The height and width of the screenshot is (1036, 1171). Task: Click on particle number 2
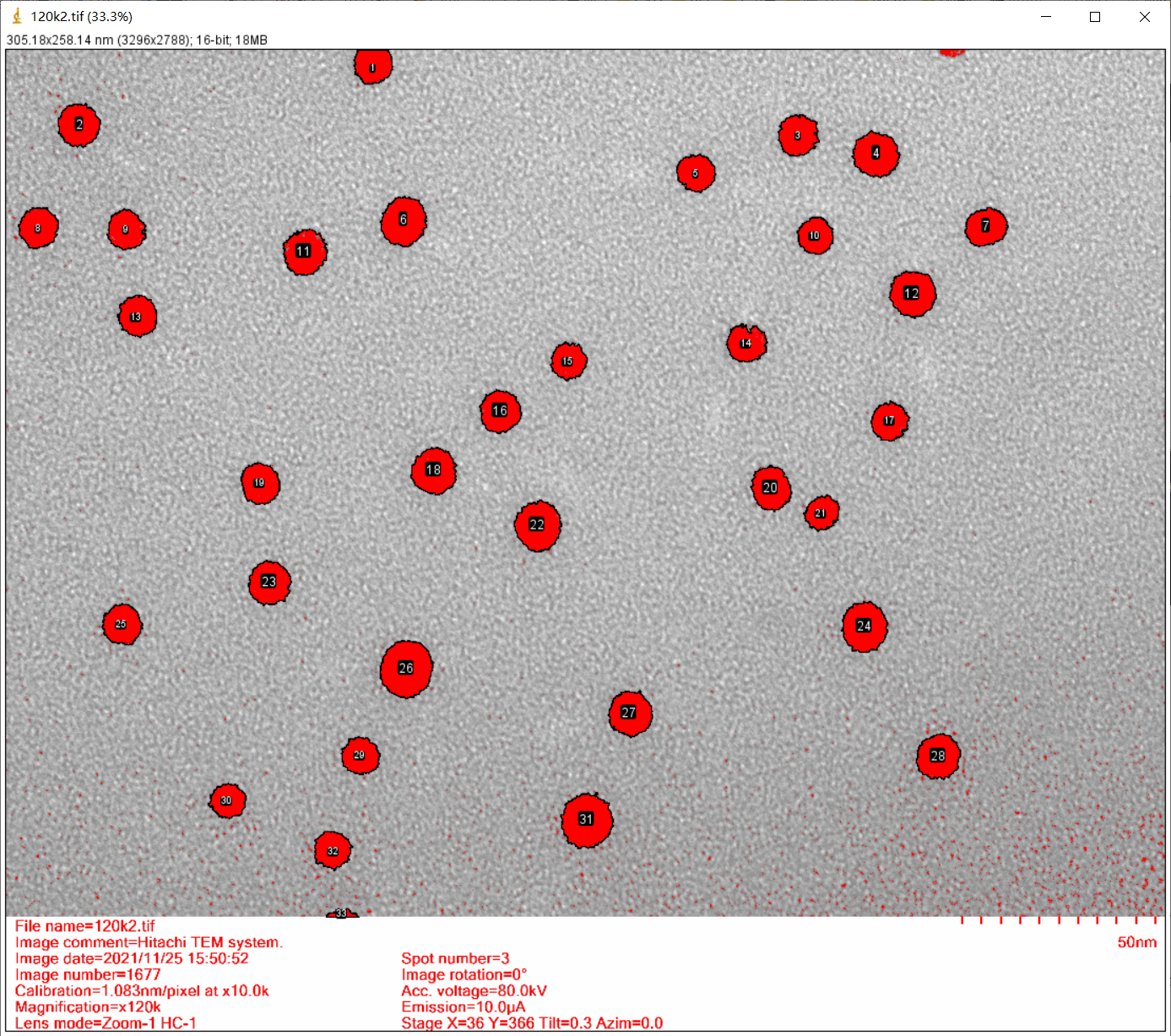pos(79,125)
